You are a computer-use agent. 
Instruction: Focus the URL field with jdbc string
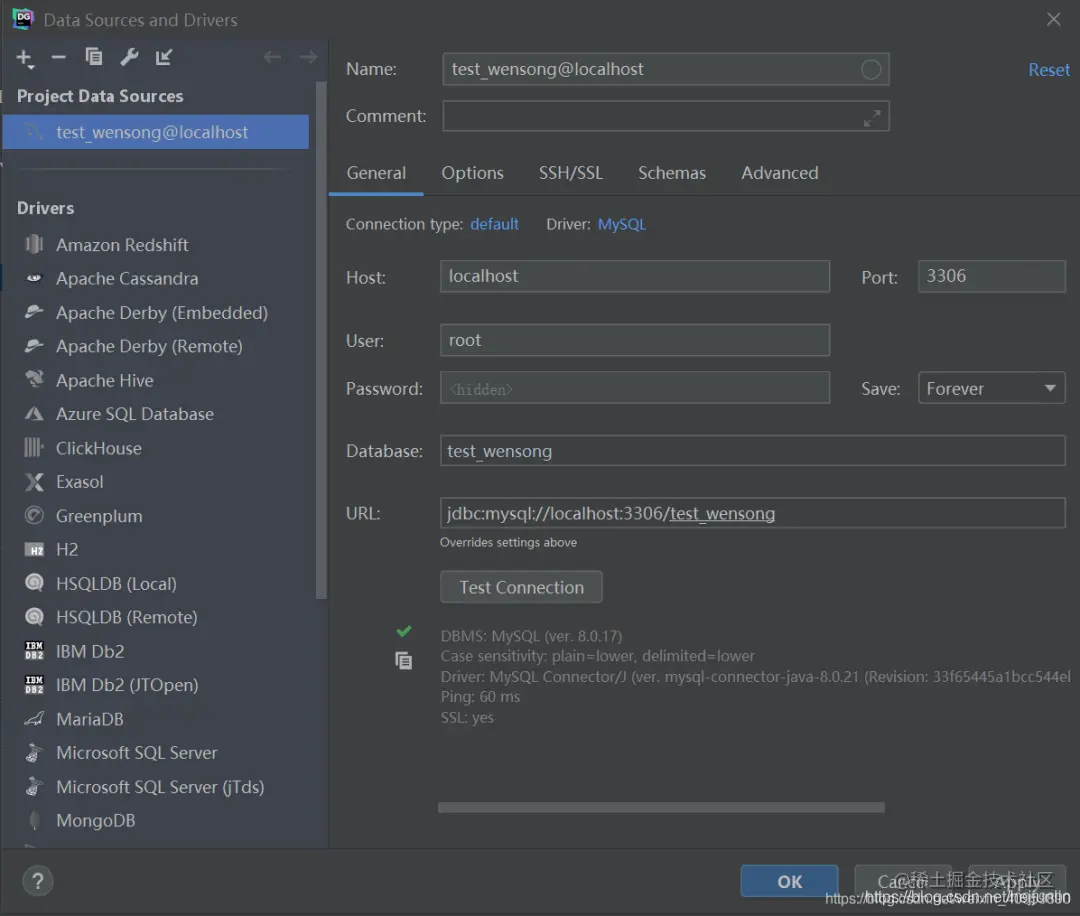point(752,514)
